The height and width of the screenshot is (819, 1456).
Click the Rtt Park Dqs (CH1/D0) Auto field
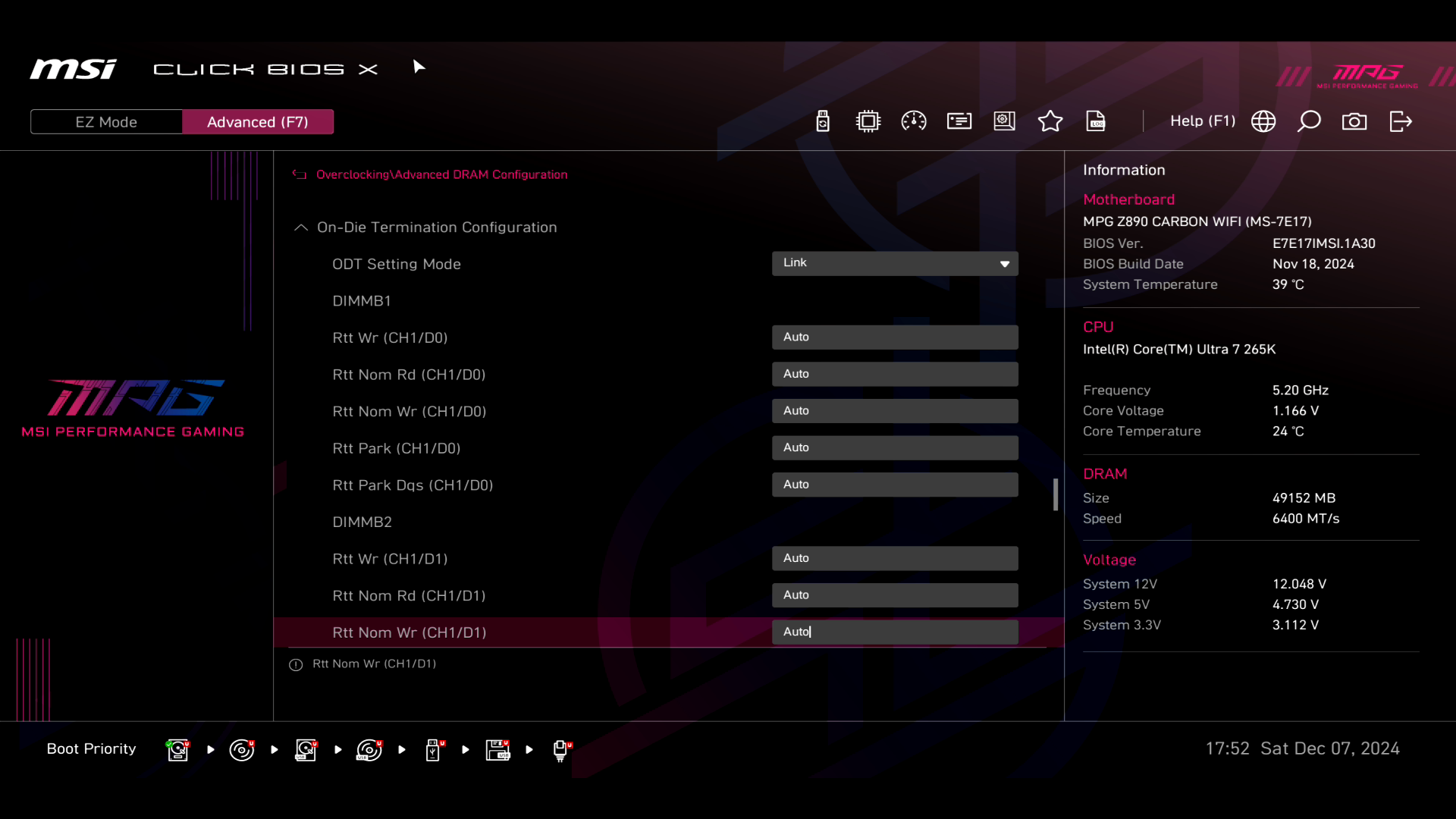pyautogui.click(x=894, y=485)
